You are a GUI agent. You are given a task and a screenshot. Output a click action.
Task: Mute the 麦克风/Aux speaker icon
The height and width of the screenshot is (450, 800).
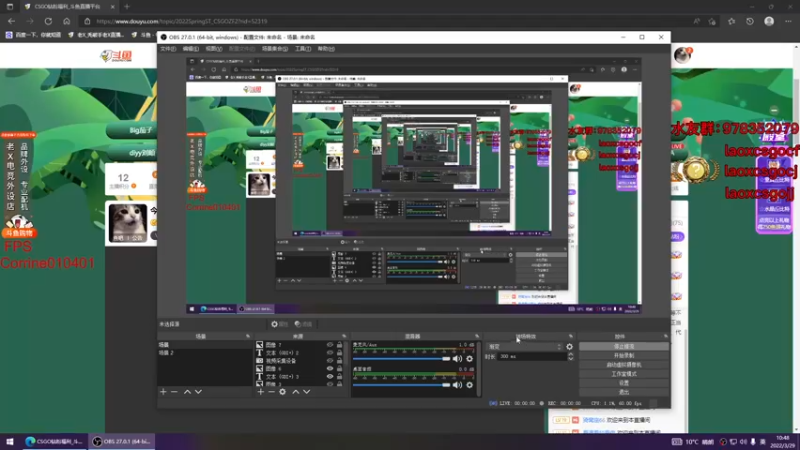(x=458, y=359)
